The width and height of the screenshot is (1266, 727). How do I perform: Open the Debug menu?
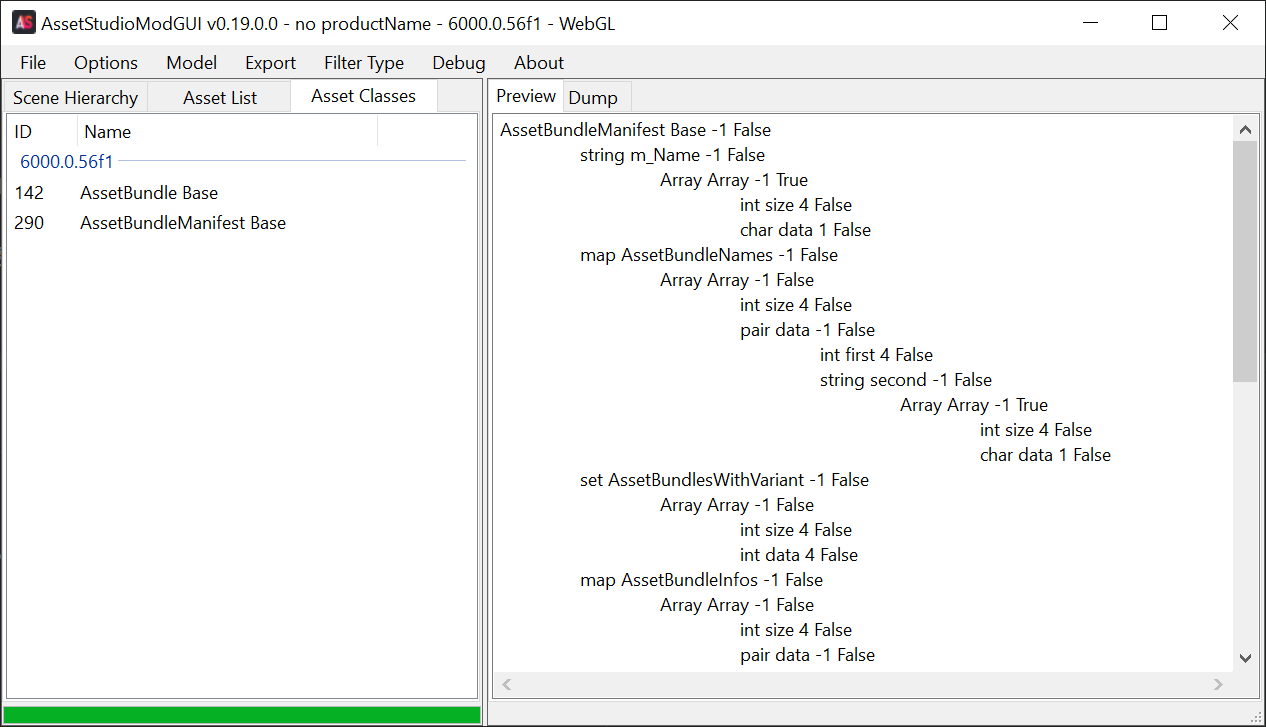click(459, 63)
